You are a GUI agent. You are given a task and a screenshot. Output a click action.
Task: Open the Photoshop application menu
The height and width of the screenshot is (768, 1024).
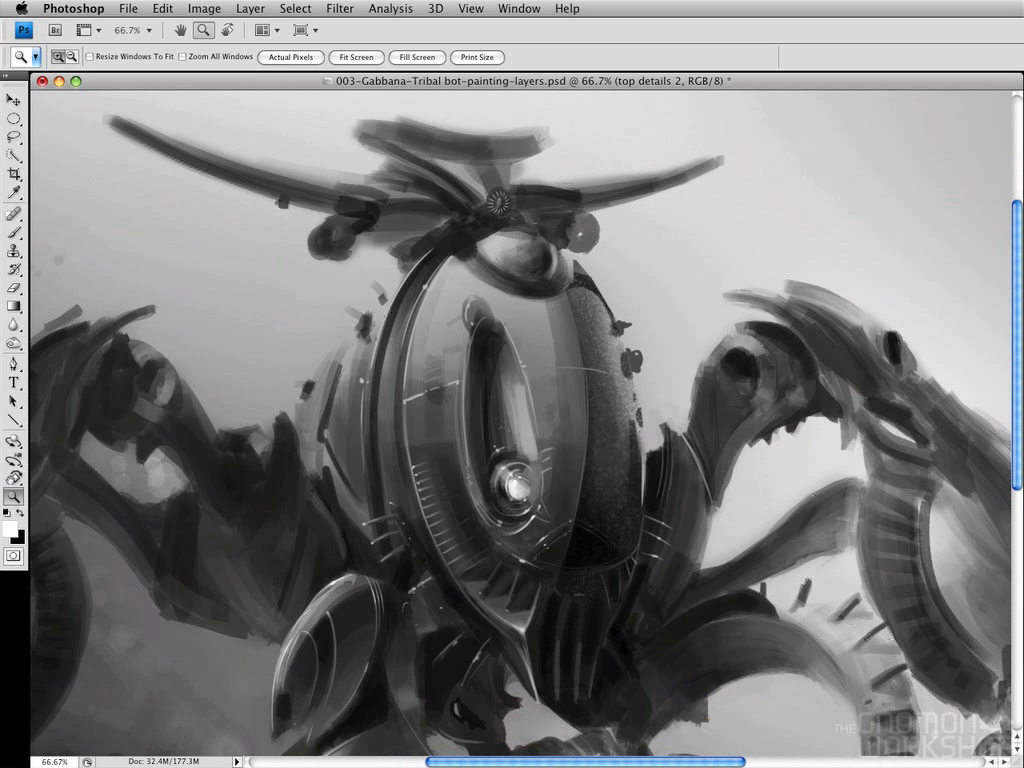coord(73,8)
